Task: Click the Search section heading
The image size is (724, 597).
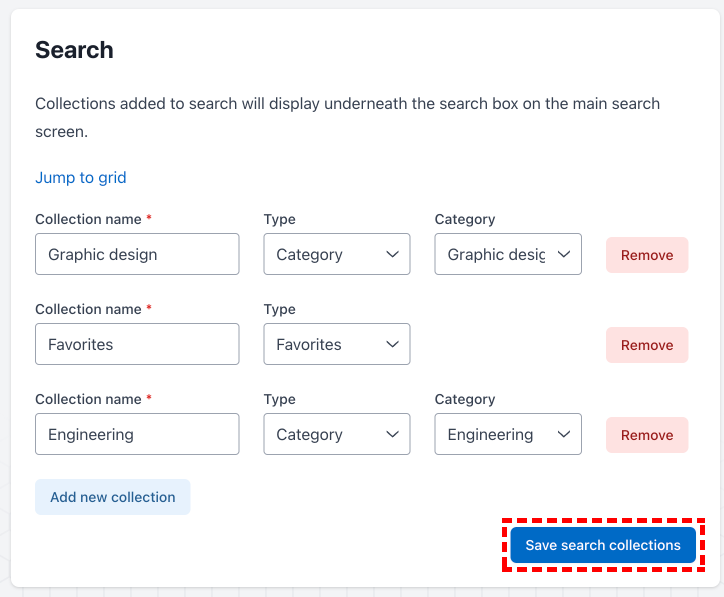Action: pyautogui.click(x=74, y=50)
